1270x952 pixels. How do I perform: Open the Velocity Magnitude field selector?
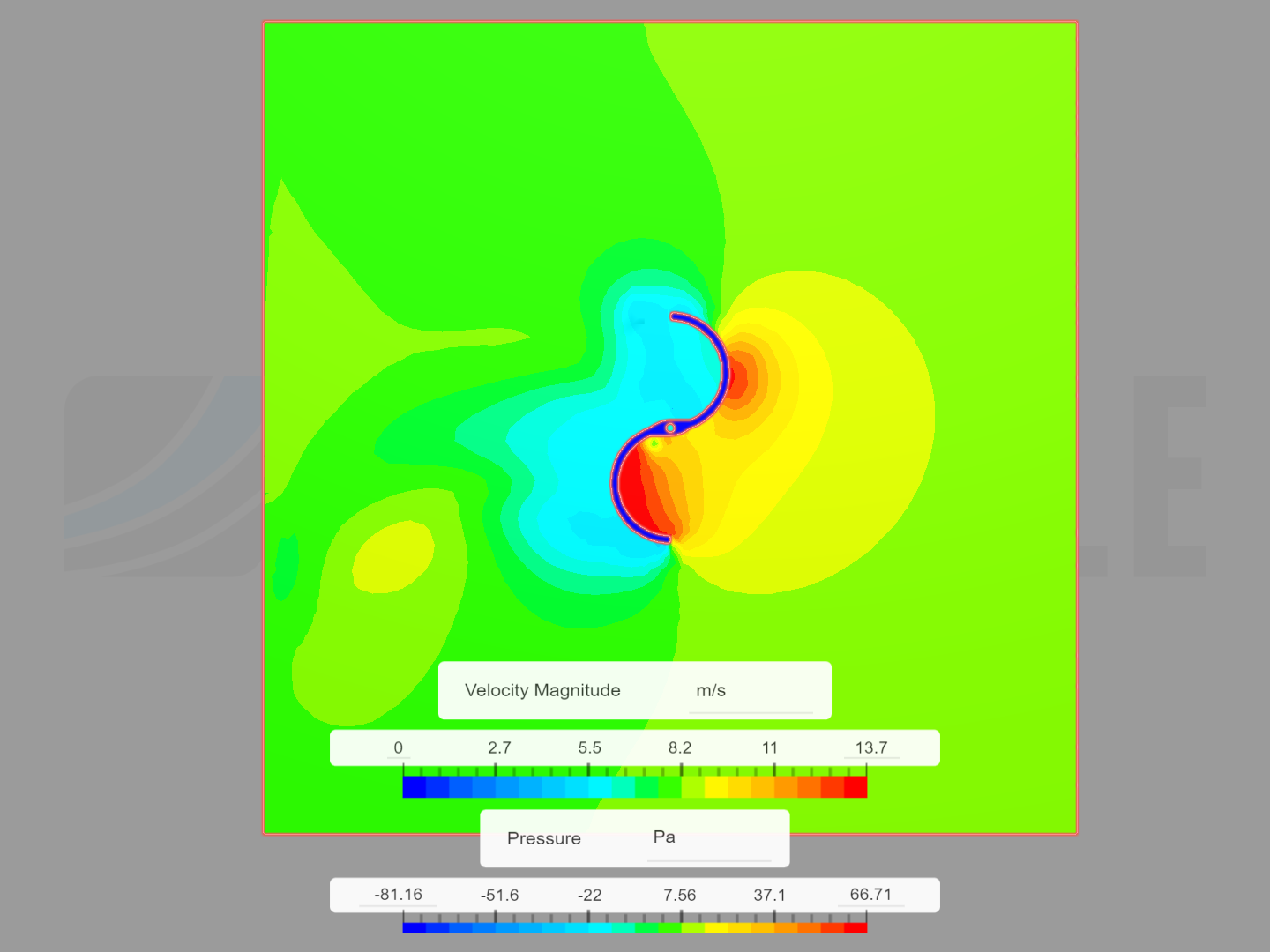tap(542, 690)
